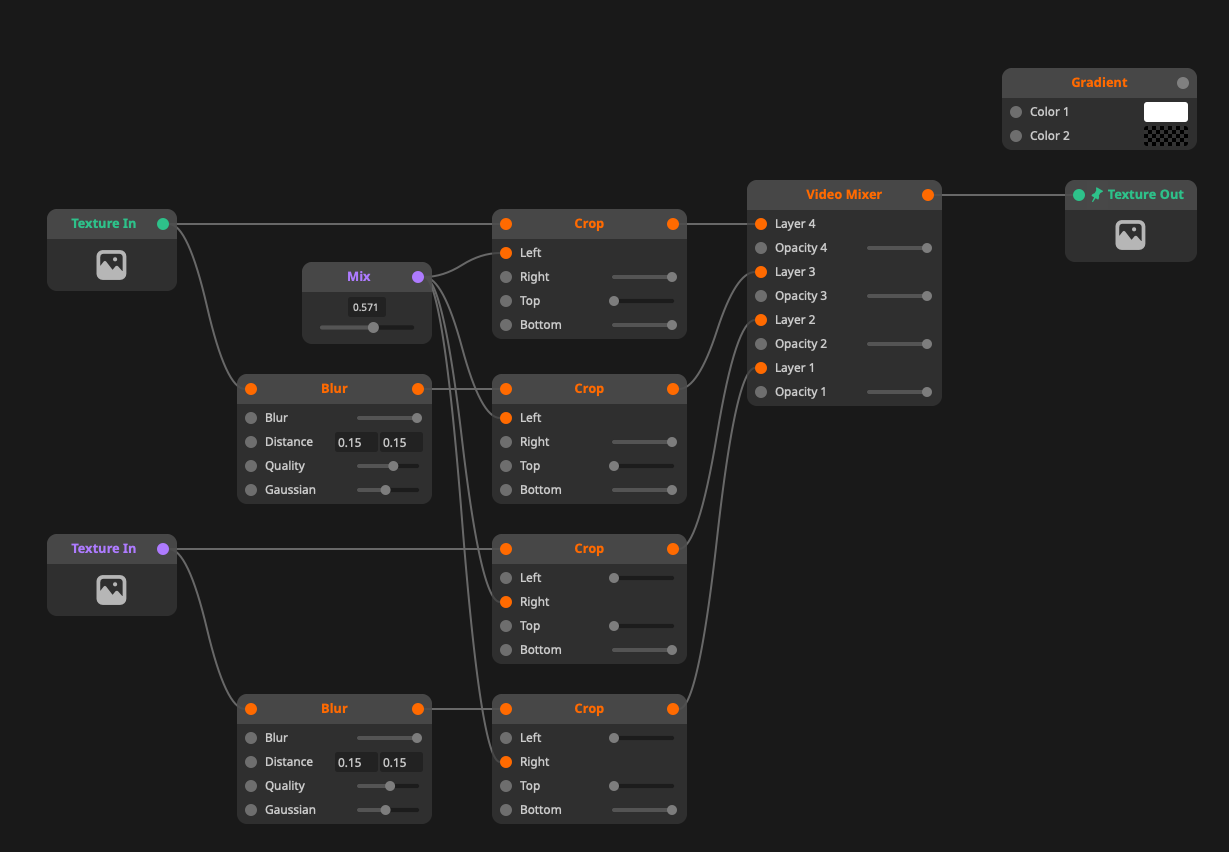Click the image icon in the purple Texture In node
Viewport: 1229px width, 852px height.
111,590
